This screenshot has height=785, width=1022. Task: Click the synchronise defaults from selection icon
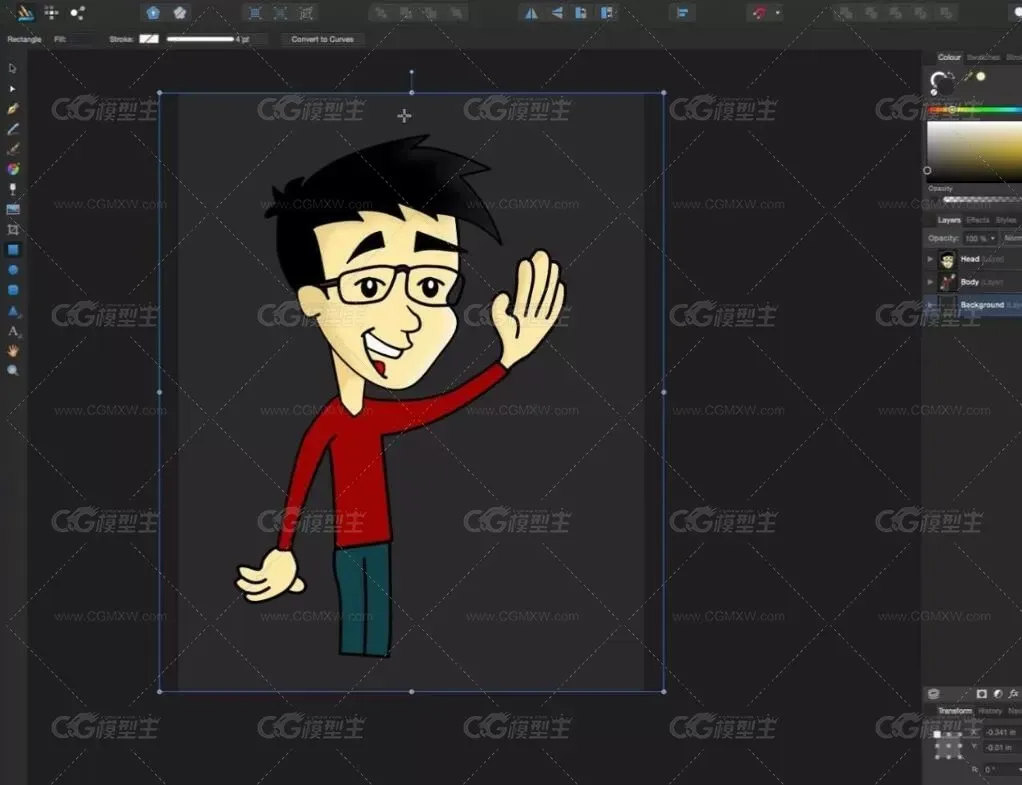pos(153,12)
